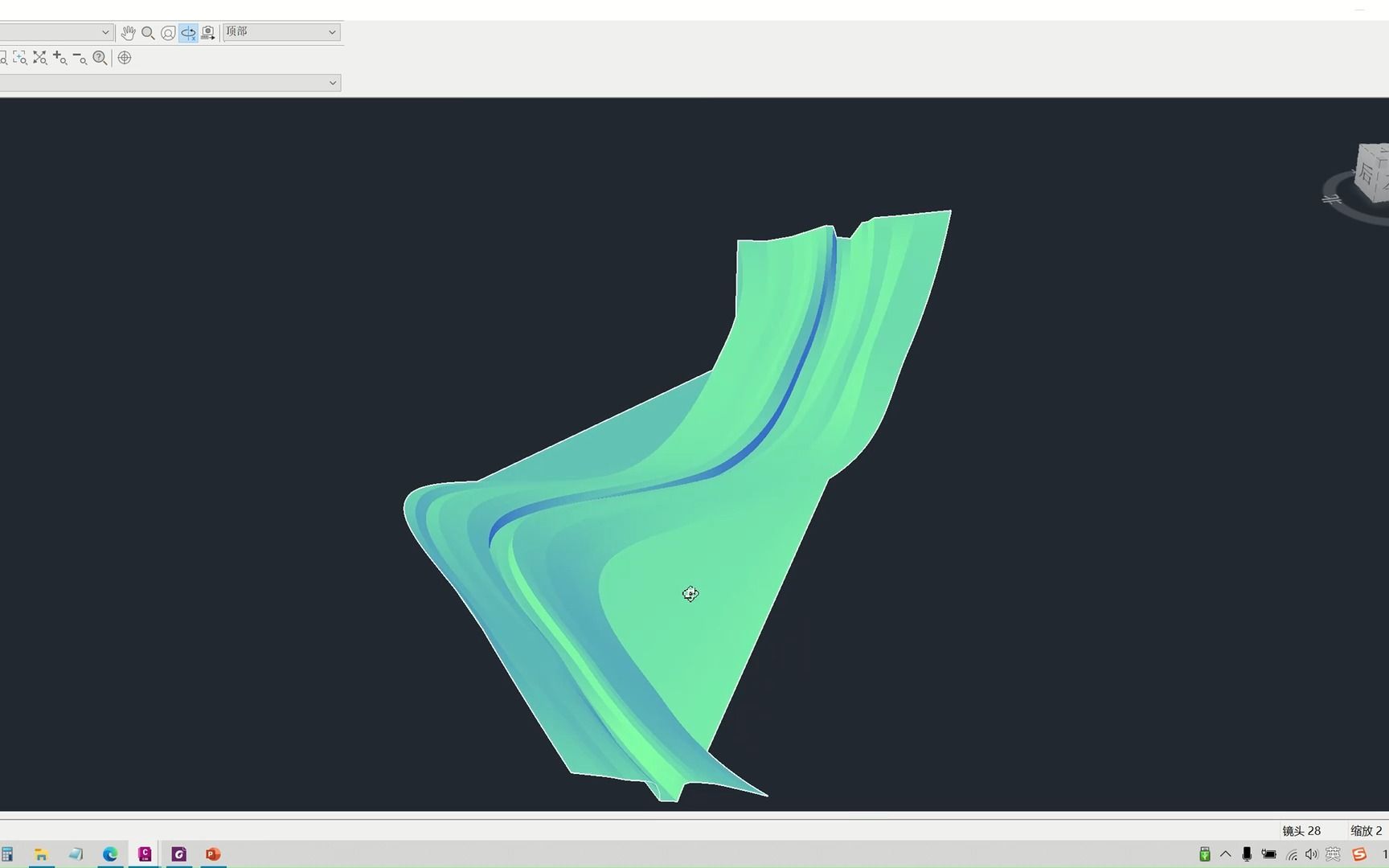Click the 缩放 2 status item
Viewport: 1389px width, 868px height.
tap(1366, 830)
